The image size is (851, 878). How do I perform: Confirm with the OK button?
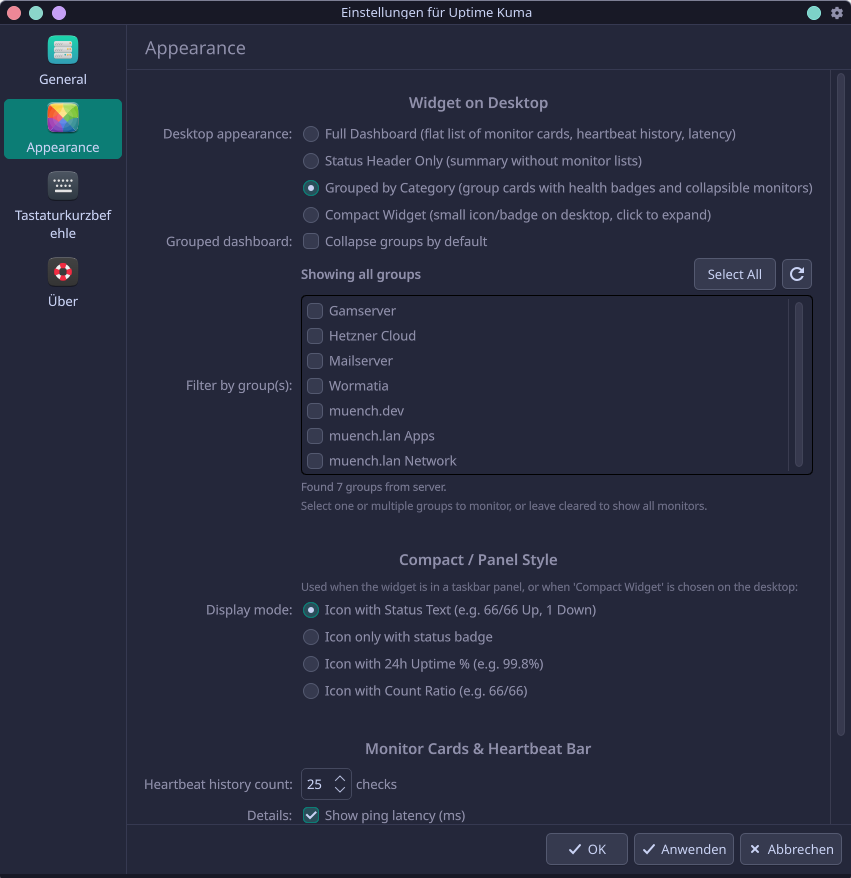tap(587, 849)
